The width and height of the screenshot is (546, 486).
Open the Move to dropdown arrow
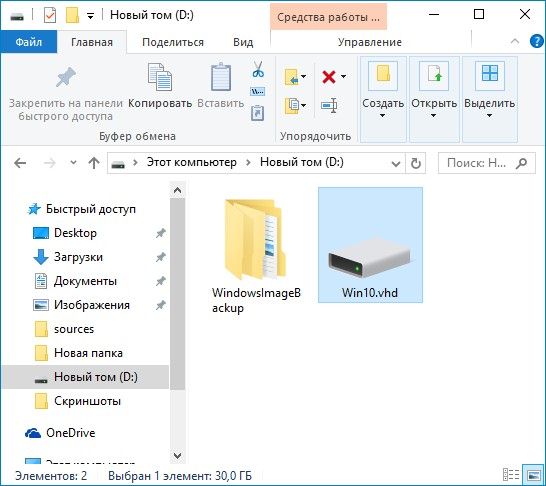pyautogui.click(x=304, y=76)
